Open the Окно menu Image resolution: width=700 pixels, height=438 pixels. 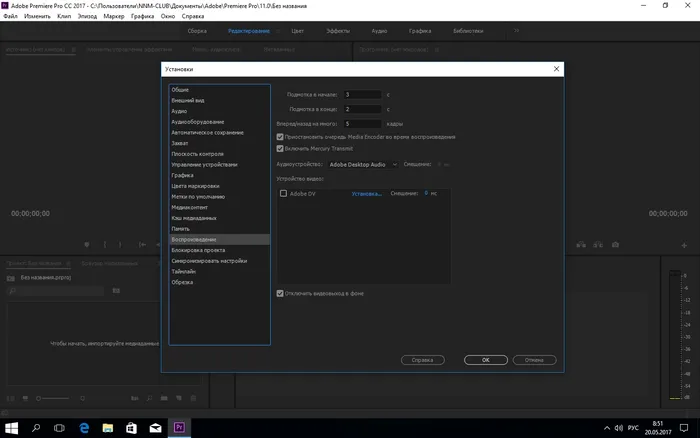click(168, 16)
